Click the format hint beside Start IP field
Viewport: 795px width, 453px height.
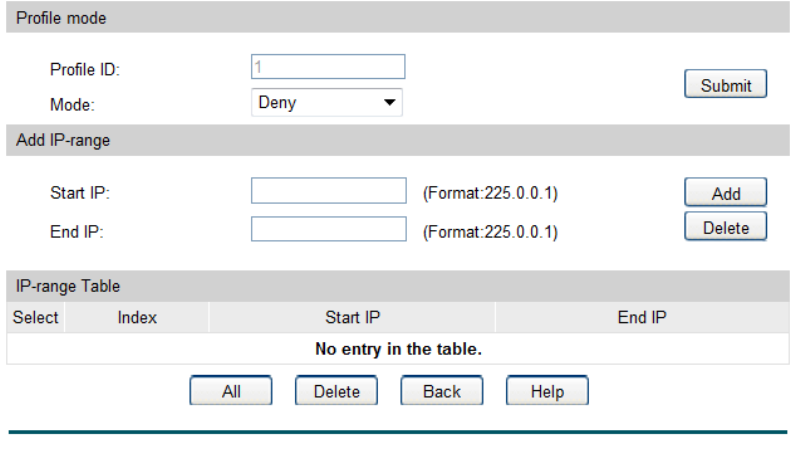pos(490,193)
